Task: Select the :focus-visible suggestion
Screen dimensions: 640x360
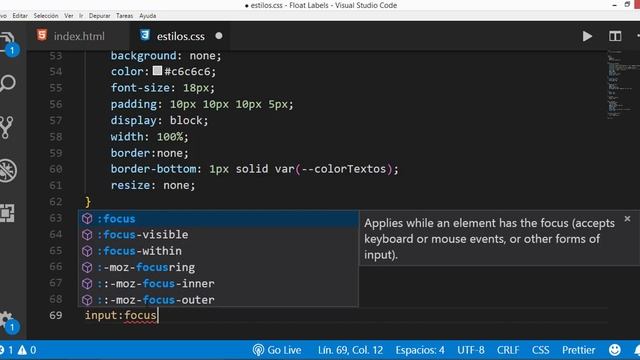Action: pos(218,235)
